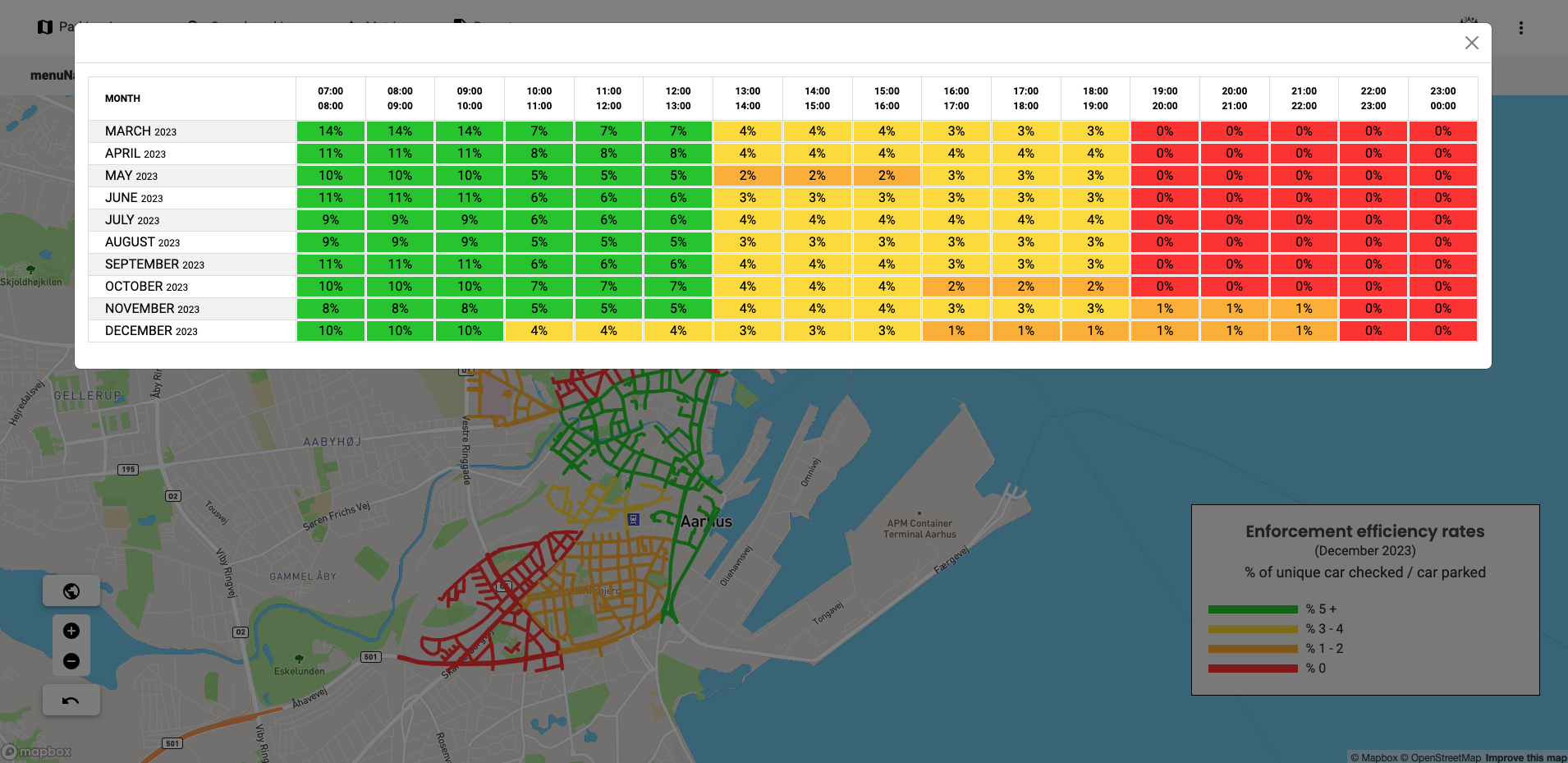
Task: Click the 16:00 17:00 column header
Action: click(956, 99)
